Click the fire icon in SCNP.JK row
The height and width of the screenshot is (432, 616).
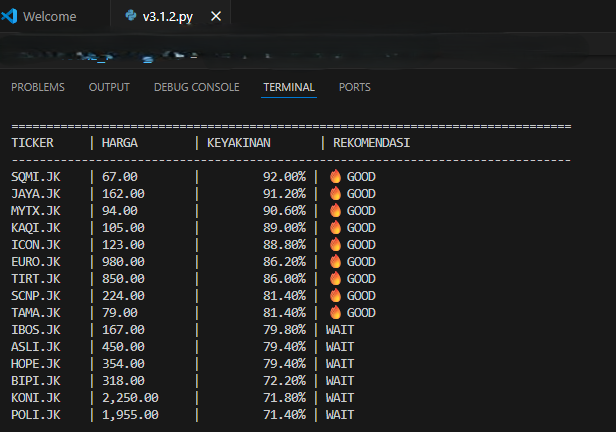point(335,296)
